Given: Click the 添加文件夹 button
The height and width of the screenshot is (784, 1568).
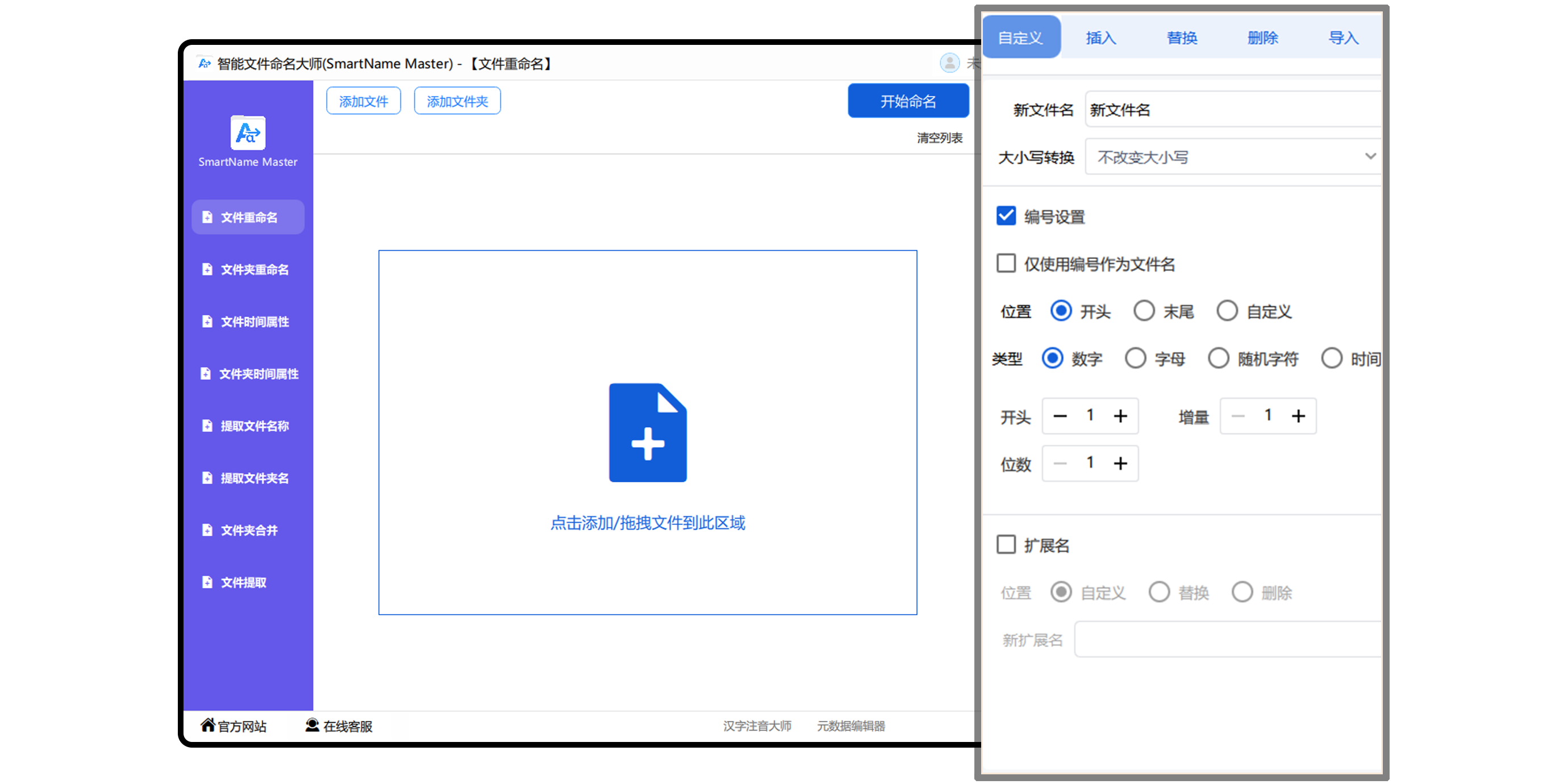Looking at the screenshot, I should pyautogui.click(x=457, y=101).
